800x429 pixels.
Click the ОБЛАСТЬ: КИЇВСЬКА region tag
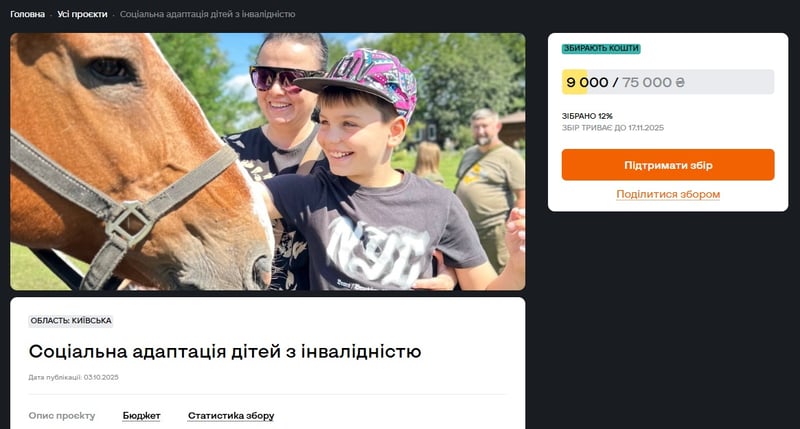pyautogui.click(x=70, y=321)
